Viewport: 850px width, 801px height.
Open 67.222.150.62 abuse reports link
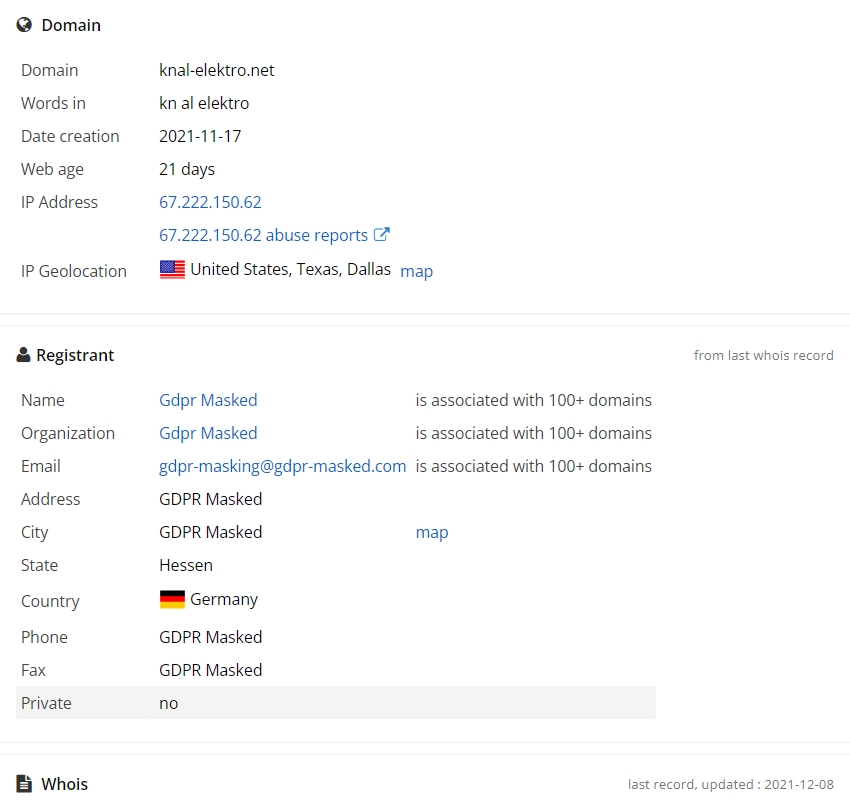click(x=263, y=235)
